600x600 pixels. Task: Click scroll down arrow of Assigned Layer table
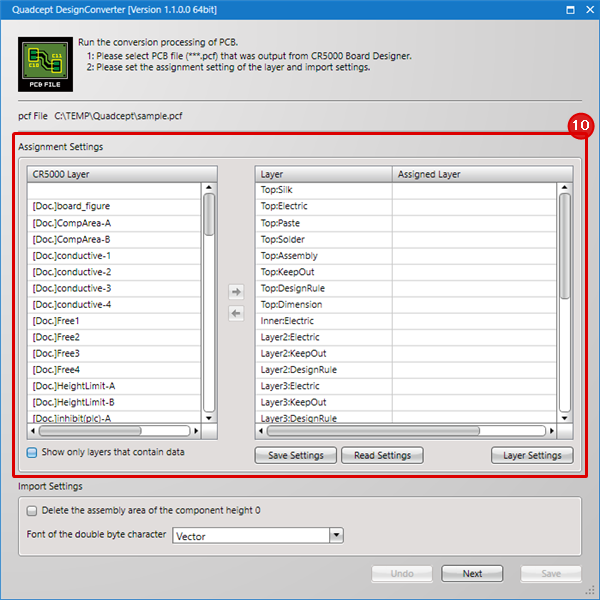(x=565, y=418)
